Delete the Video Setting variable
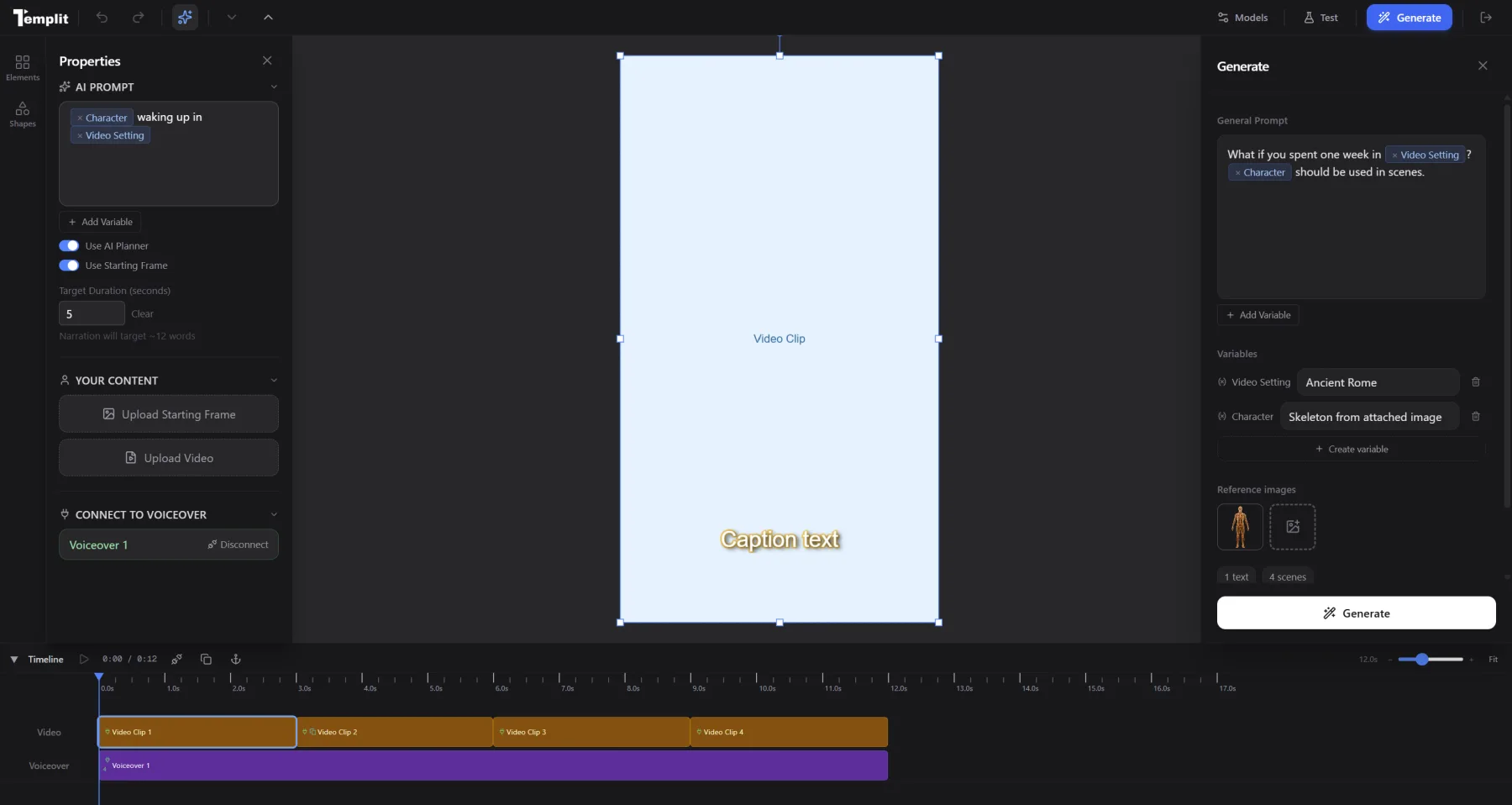1512x805 pixels. [x=1476, y=382]
